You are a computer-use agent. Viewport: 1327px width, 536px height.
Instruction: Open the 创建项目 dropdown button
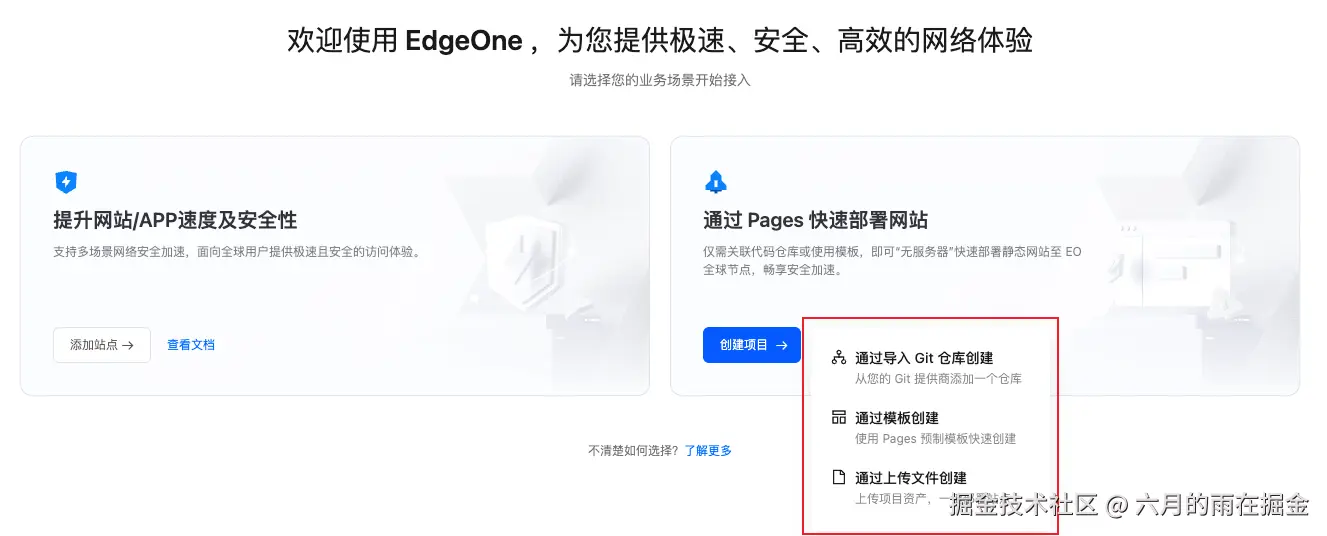point(751,345)
